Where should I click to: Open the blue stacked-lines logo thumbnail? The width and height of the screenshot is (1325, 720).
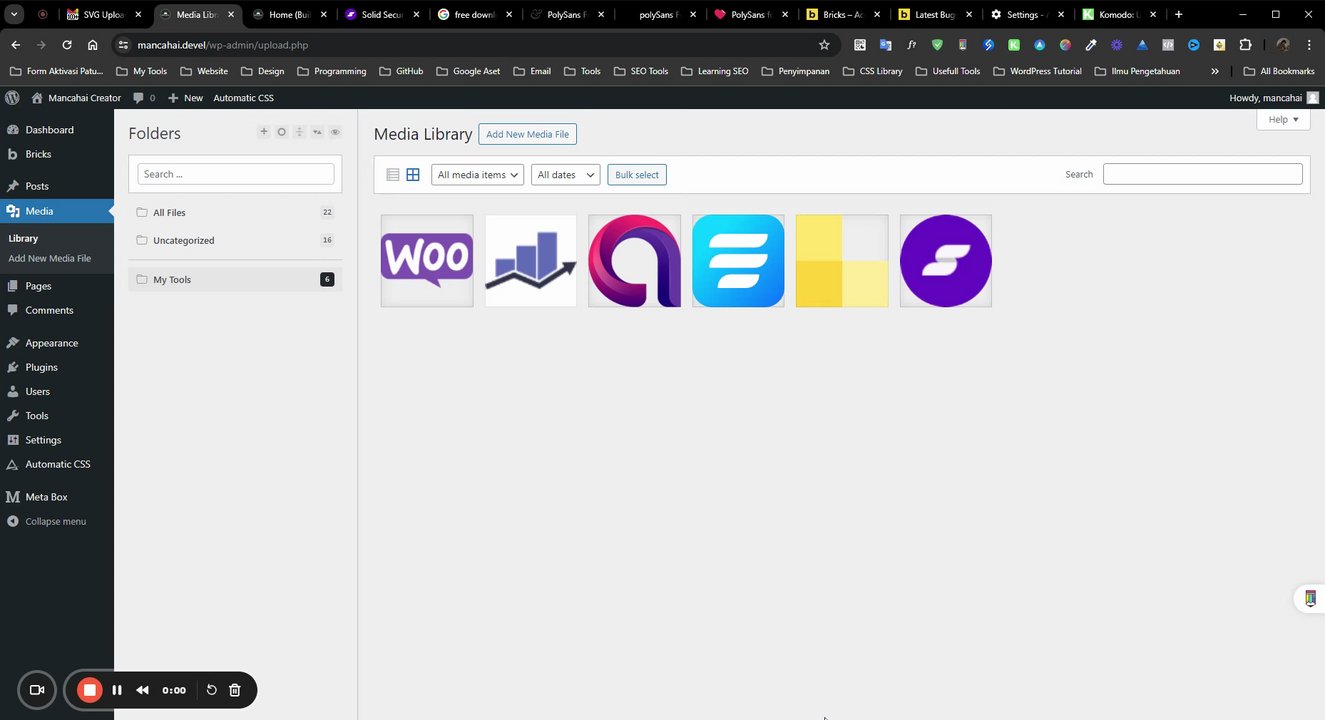pos(738,261)
